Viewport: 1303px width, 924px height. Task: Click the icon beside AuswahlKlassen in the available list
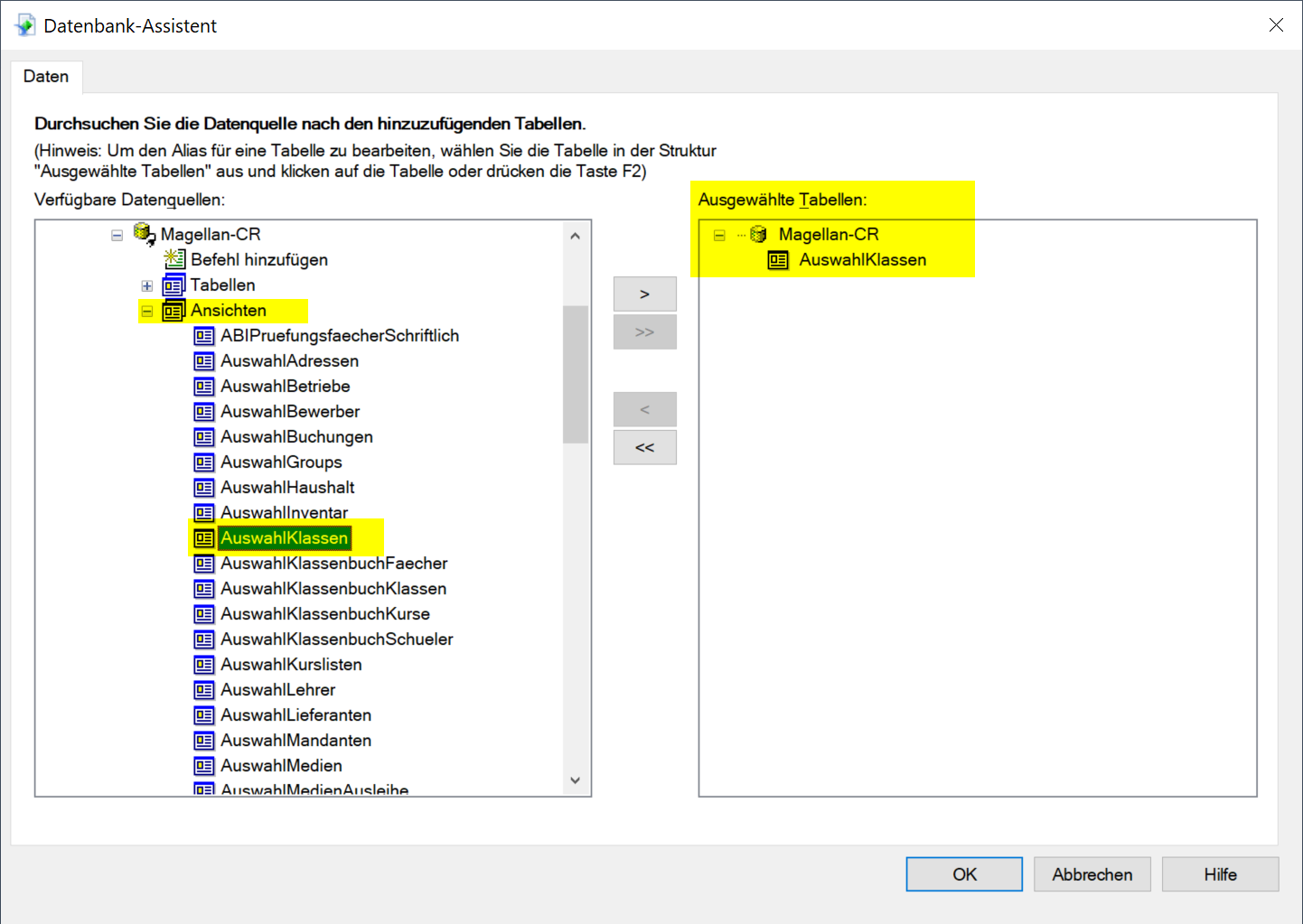point(204,538)
